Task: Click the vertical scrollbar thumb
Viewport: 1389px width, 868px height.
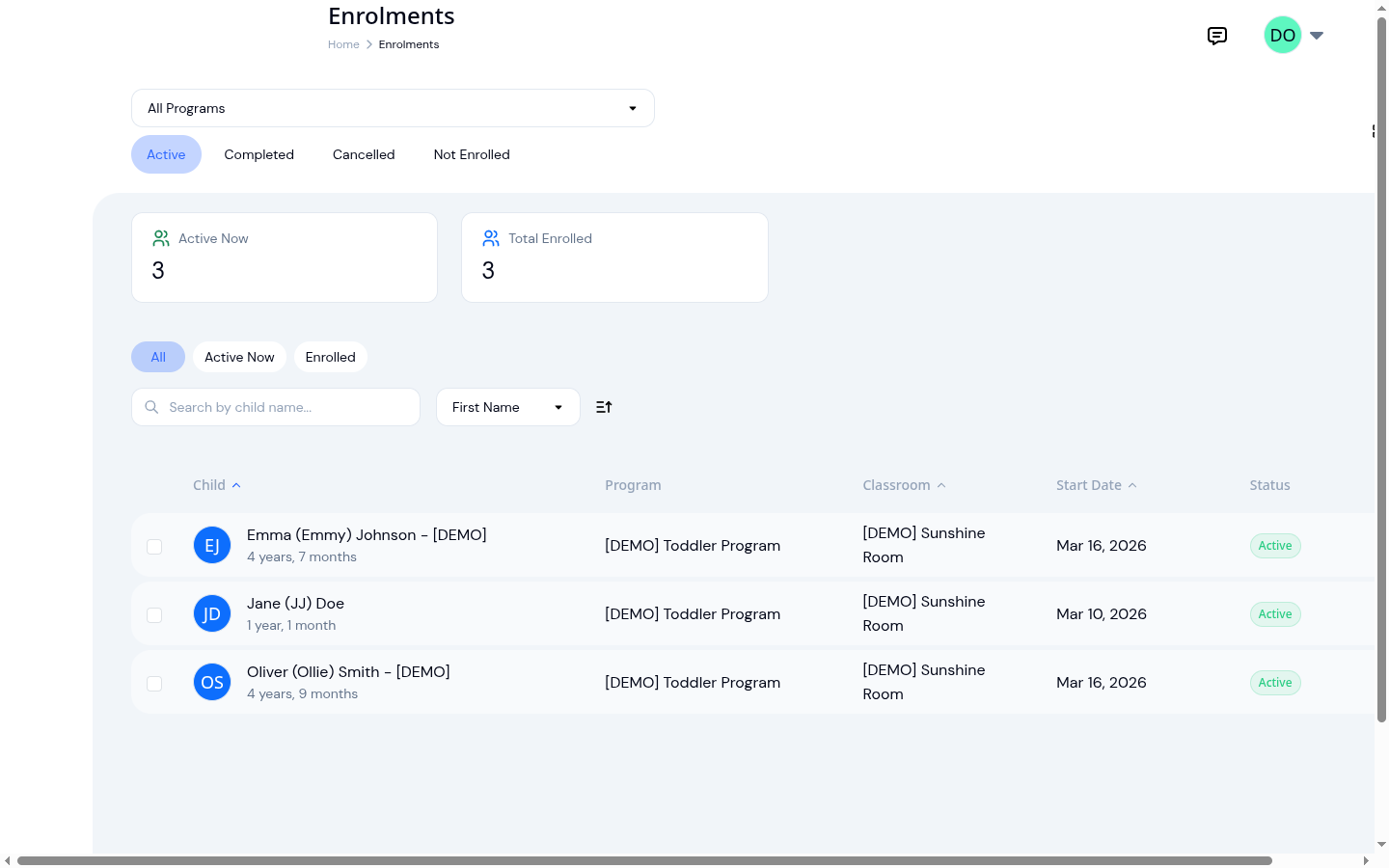Action: point(1381,369)
